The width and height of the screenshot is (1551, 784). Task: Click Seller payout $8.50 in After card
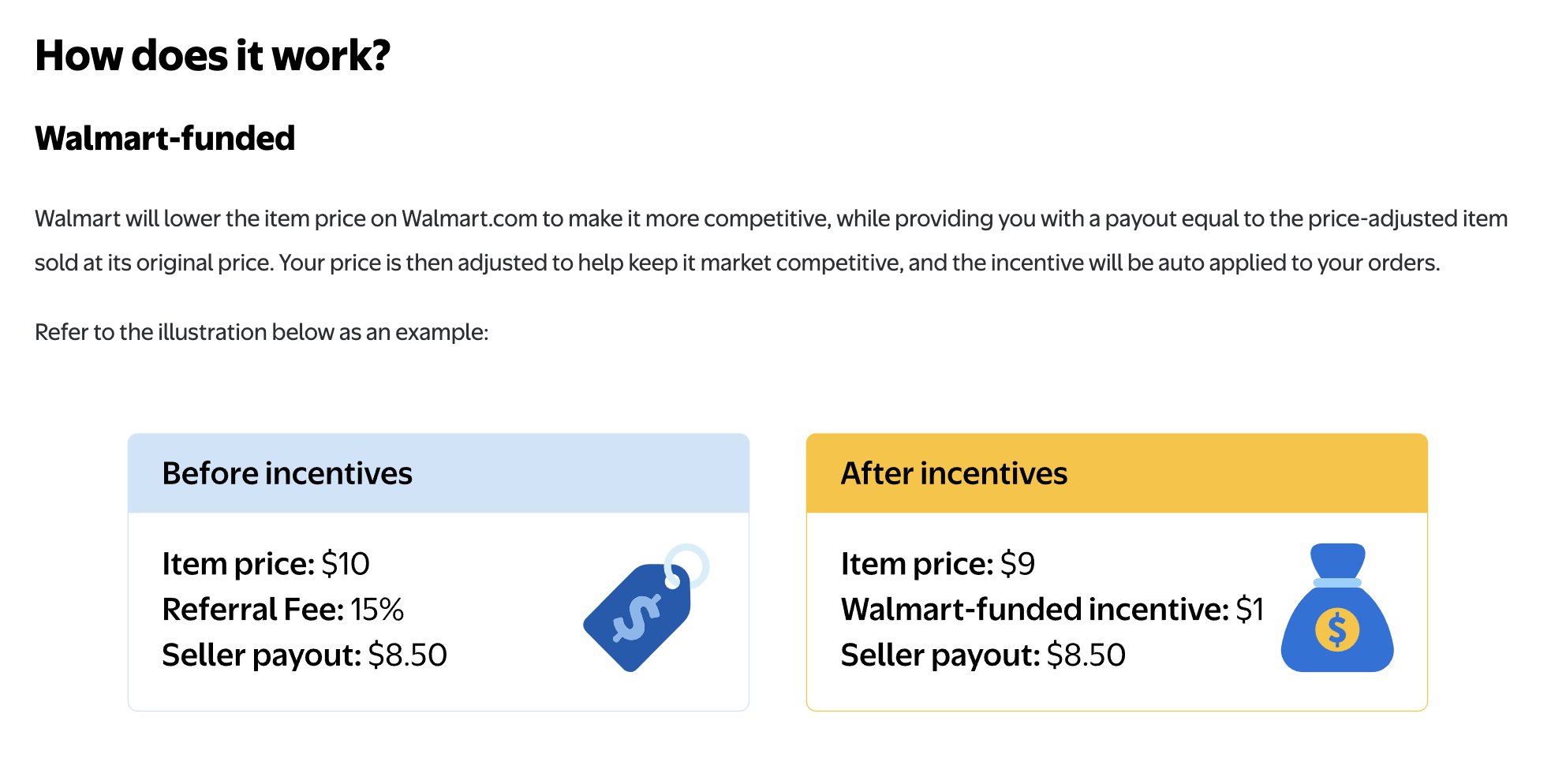point(983,655)
